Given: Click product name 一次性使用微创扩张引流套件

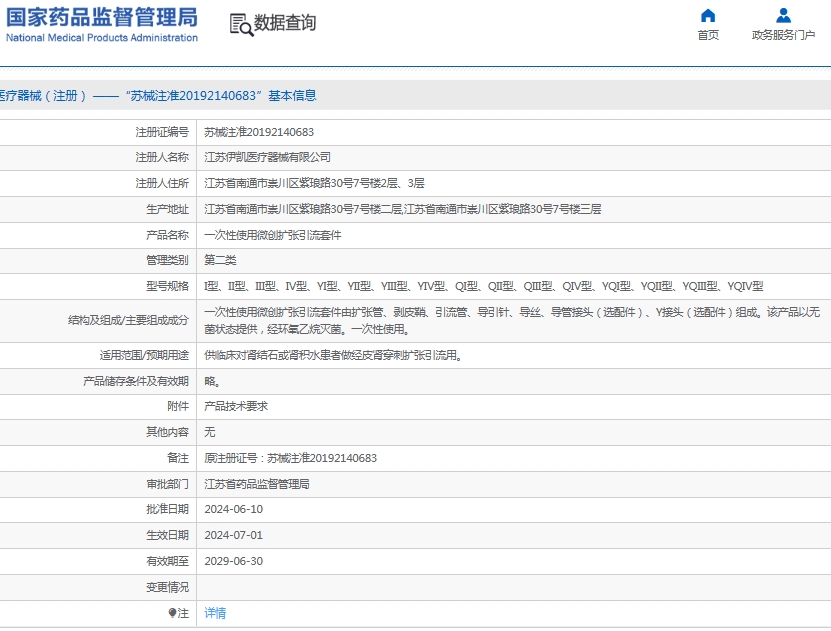Looking at the screenshot, I should pos(273,235).
